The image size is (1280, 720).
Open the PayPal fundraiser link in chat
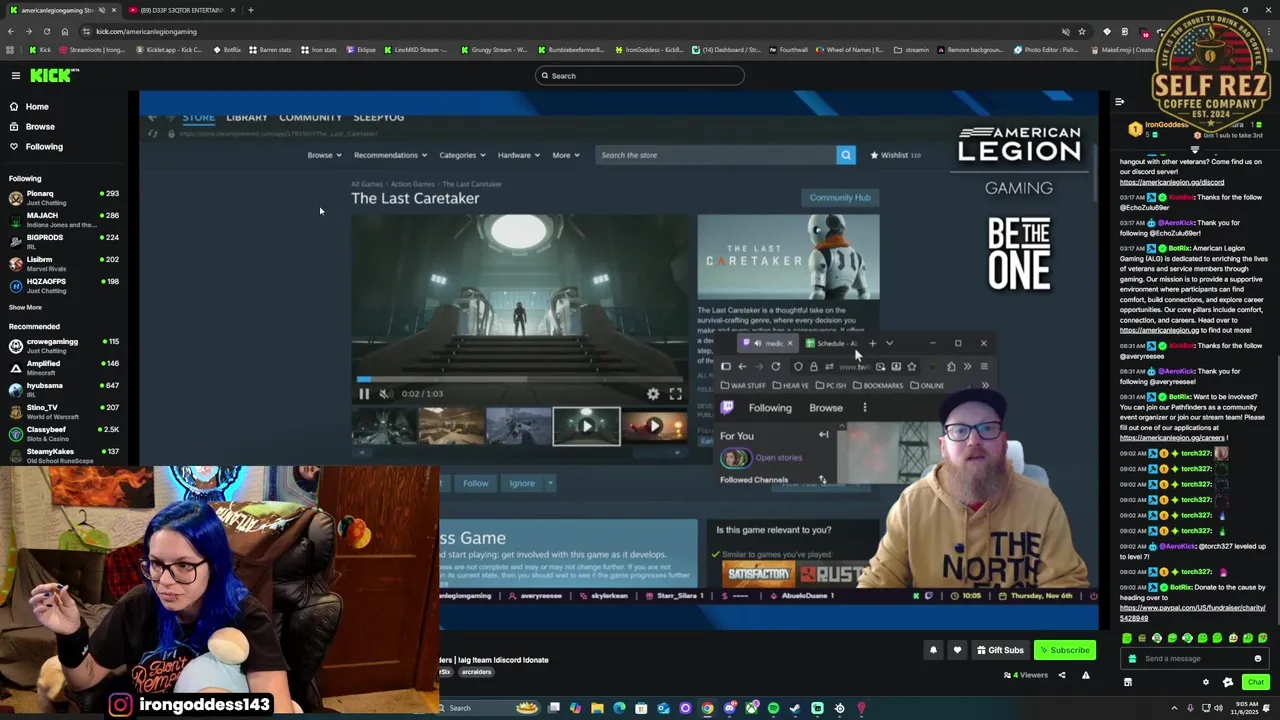click(1192, 613)
